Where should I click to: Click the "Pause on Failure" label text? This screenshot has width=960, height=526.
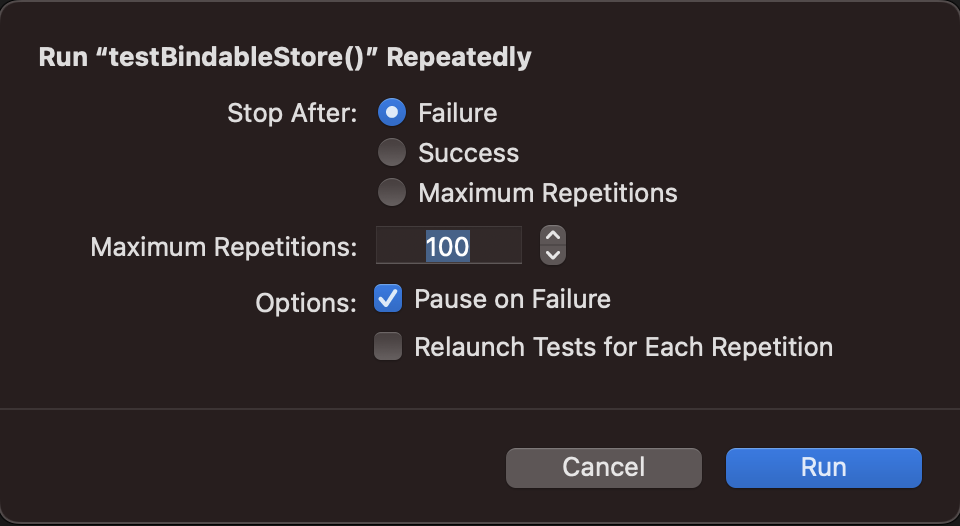pos(512,298)
